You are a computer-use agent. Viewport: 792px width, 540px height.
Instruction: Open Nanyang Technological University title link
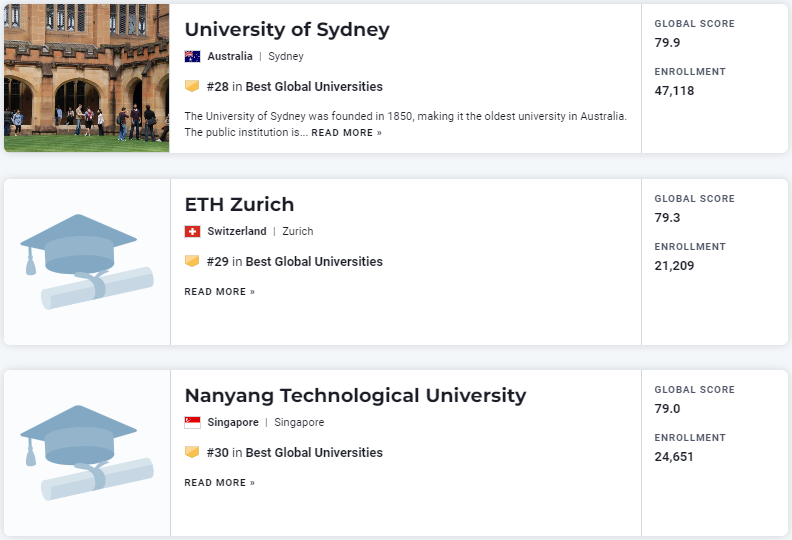[355, 396]
